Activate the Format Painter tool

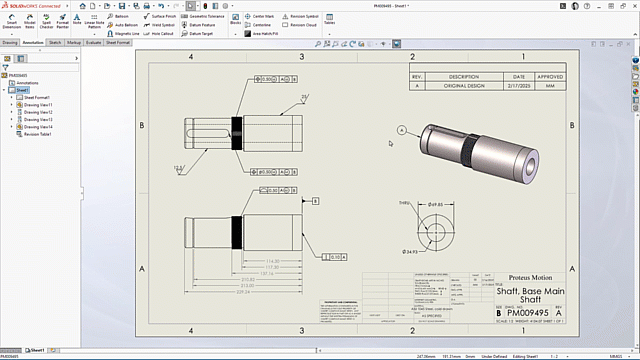click(x=62, y=21)
